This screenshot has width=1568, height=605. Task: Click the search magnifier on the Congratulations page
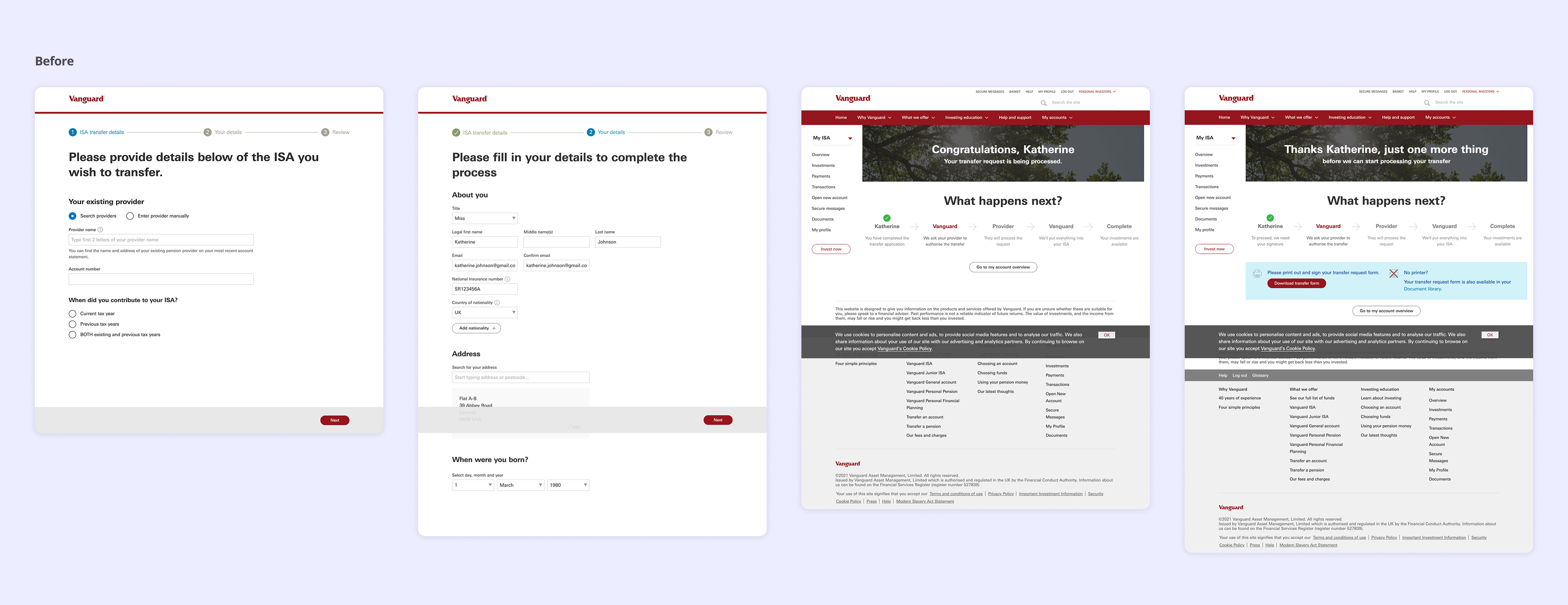tap(1043, 103)
